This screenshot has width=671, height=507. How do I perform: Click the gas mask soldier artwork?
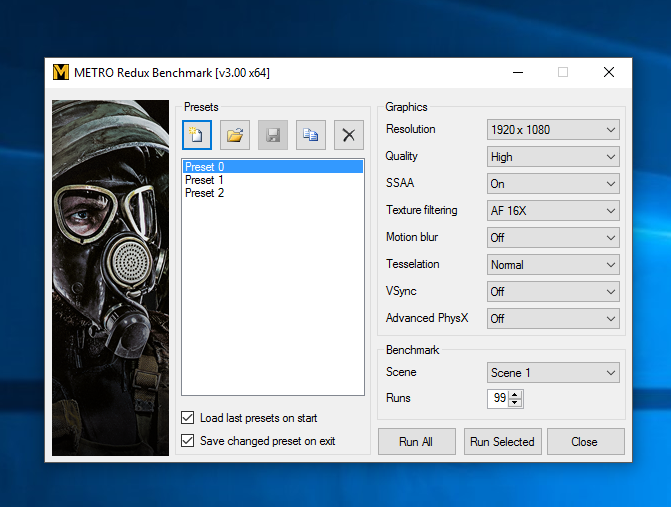coord(110,278)
